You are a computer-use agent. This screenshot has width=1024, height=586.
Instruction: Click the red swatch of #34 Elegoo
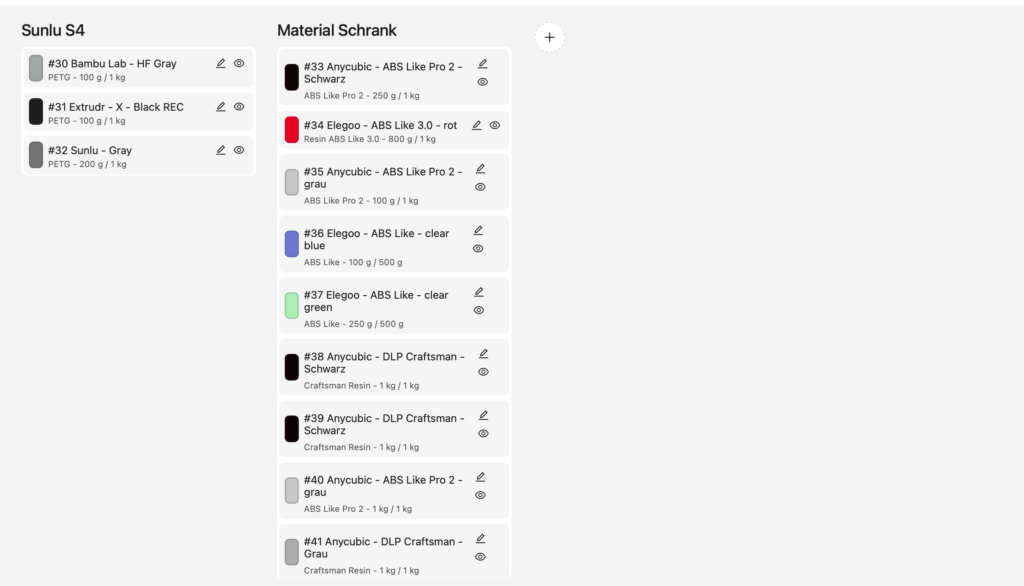pyautogui.click(x=291, y=130)
